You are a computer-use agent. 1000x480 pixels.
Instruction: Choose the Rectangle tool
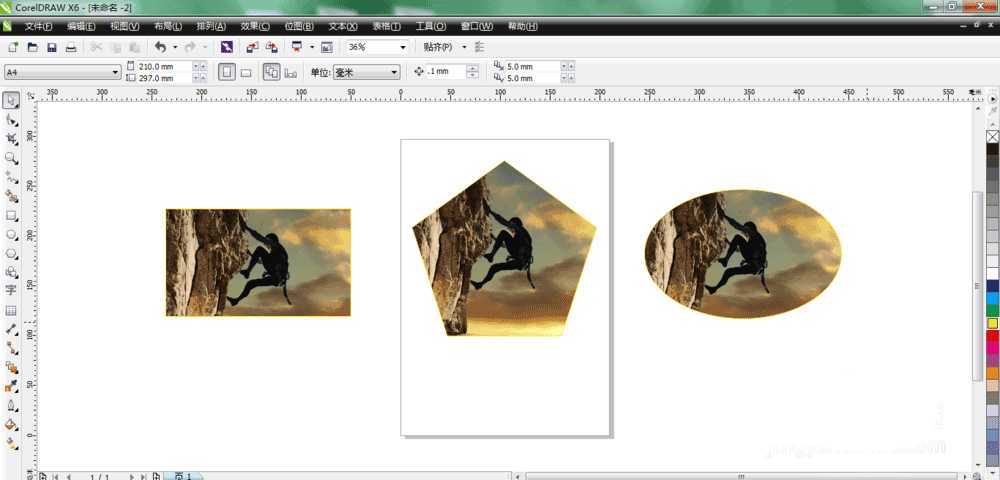11,215
